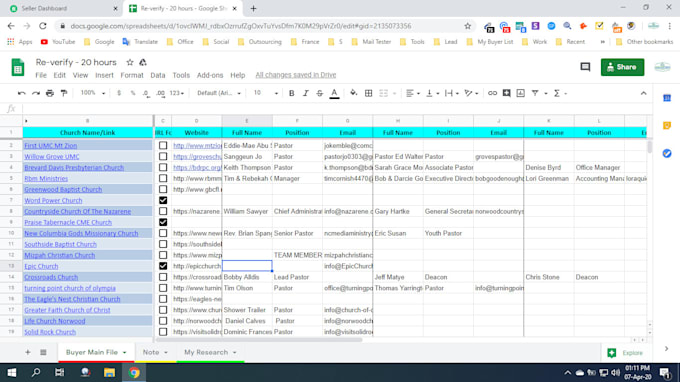Insert a comment using the toolbar icon
This screenshot has height=382, width=680.
pos(506,93)
